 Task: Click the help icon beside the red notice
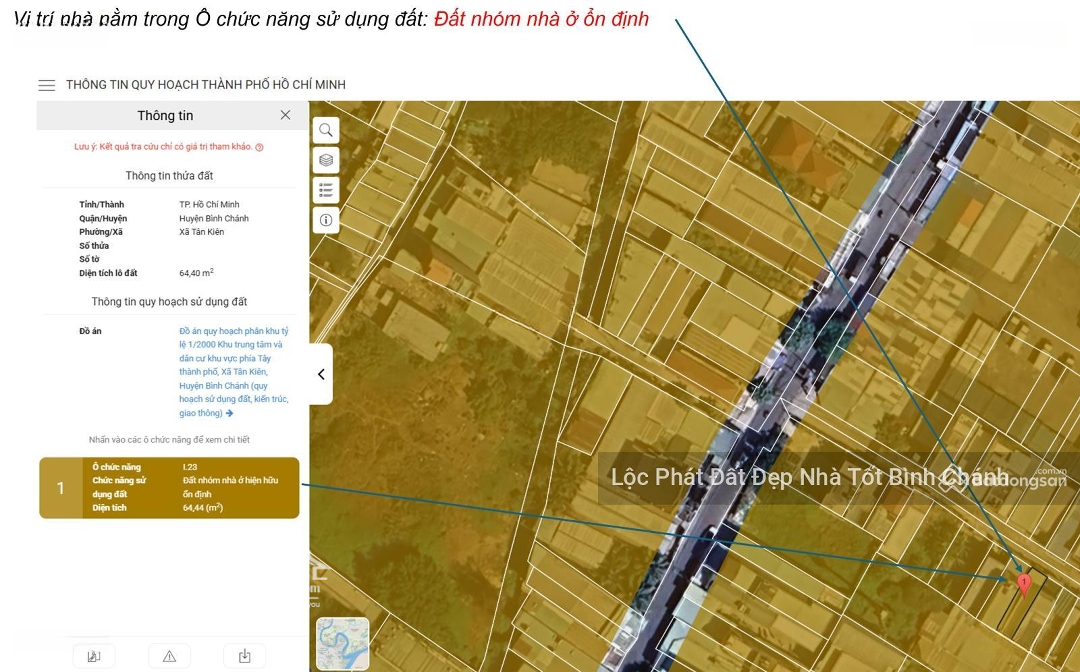coord(259,147)
